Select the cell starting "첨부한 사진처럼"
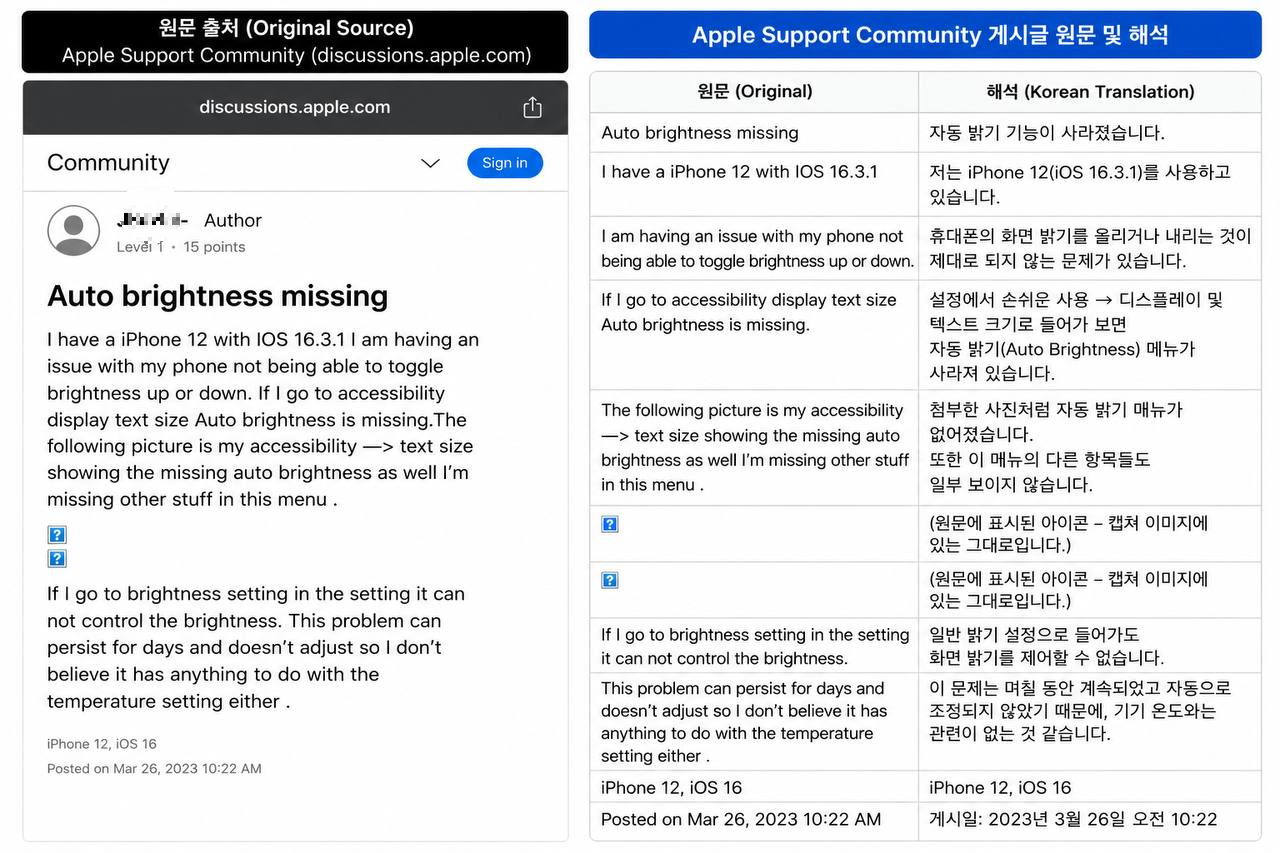This screenshot has width=1280, height=853. pyautogui.click(x=1090, y=447)
